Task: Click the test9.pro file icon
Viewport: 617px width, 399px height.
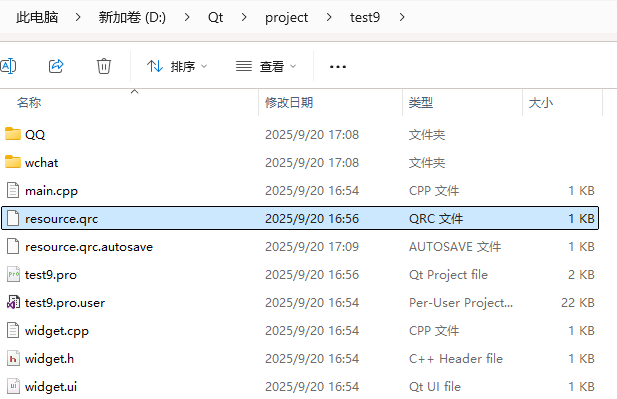Action: pos(13,274)
